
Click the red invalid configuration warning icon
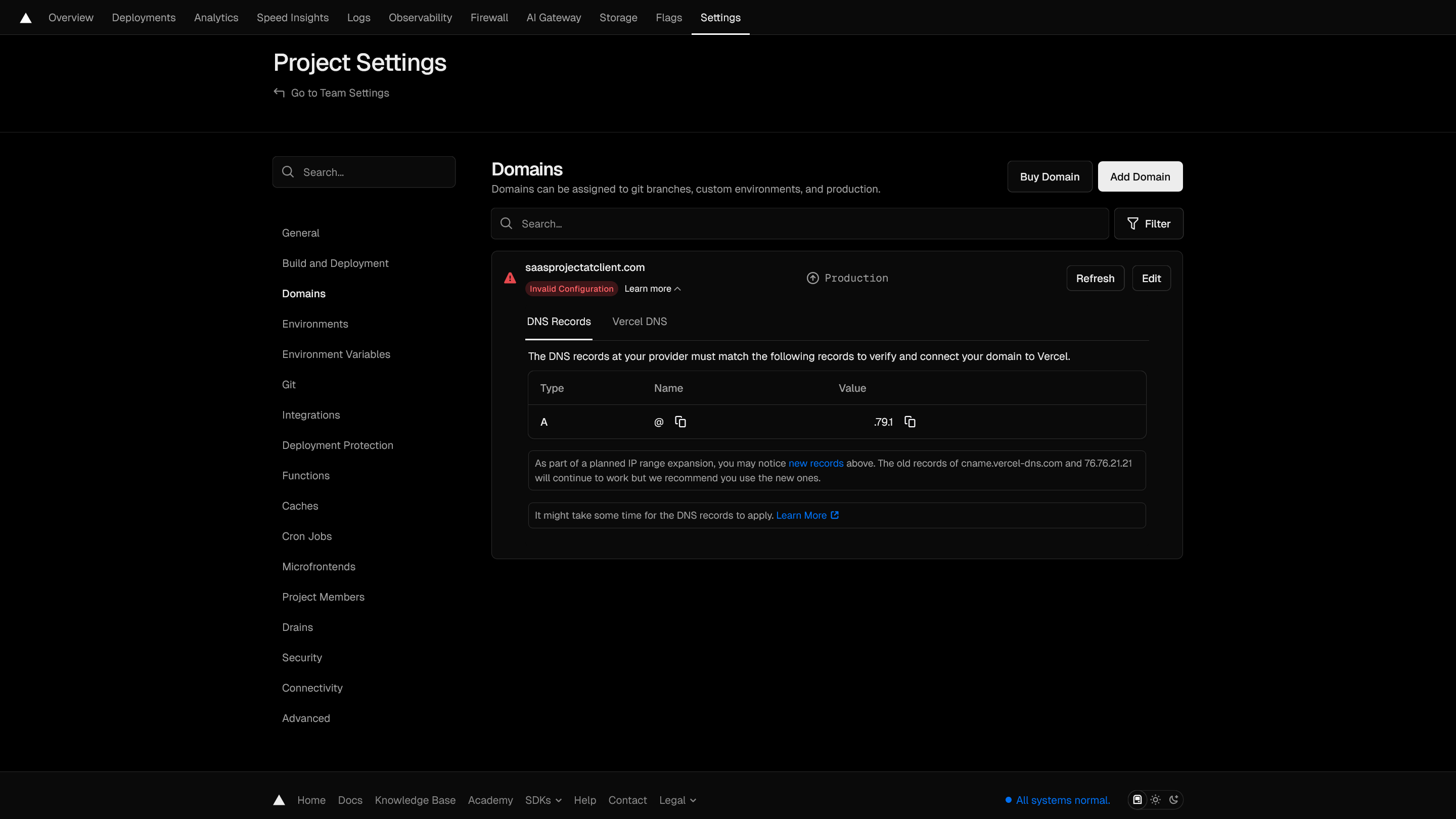coord(510,278)
